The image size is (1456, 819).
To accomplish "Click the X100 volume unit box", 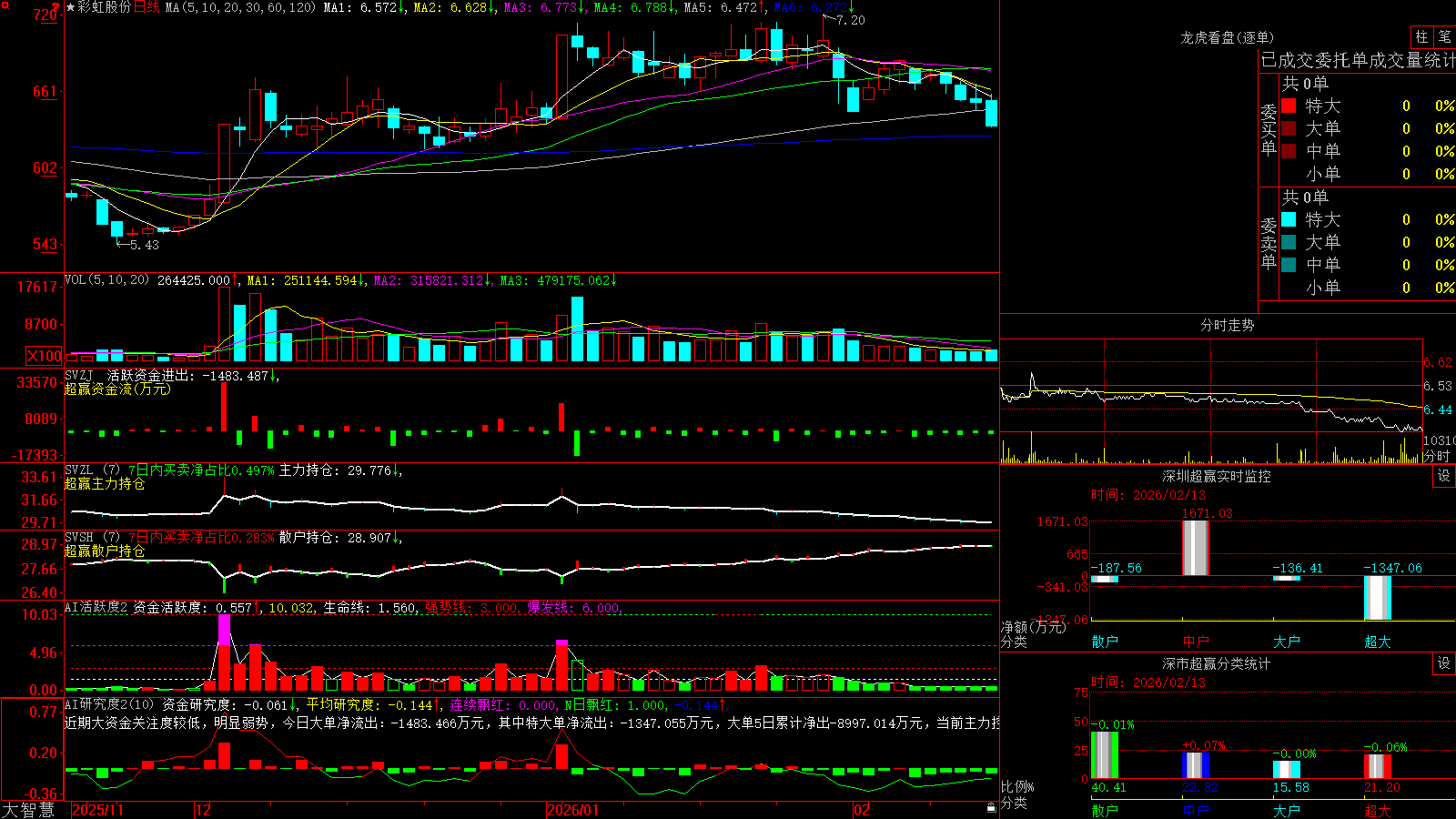I will click(x=45, y=356).
